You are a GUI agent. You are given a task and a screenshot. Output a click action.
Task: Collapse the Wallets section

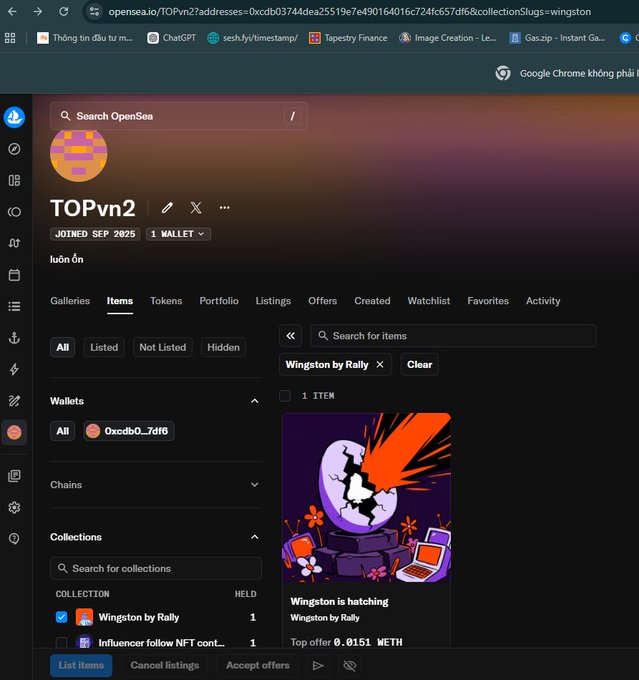click(x=255, y=401)
